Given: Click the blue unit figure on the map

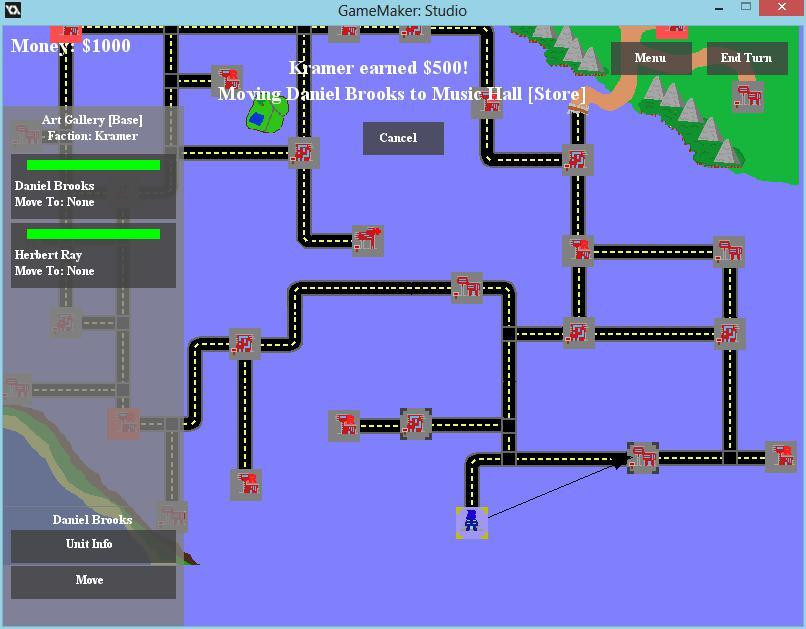Looking at the screenshot, I should 471,523.
